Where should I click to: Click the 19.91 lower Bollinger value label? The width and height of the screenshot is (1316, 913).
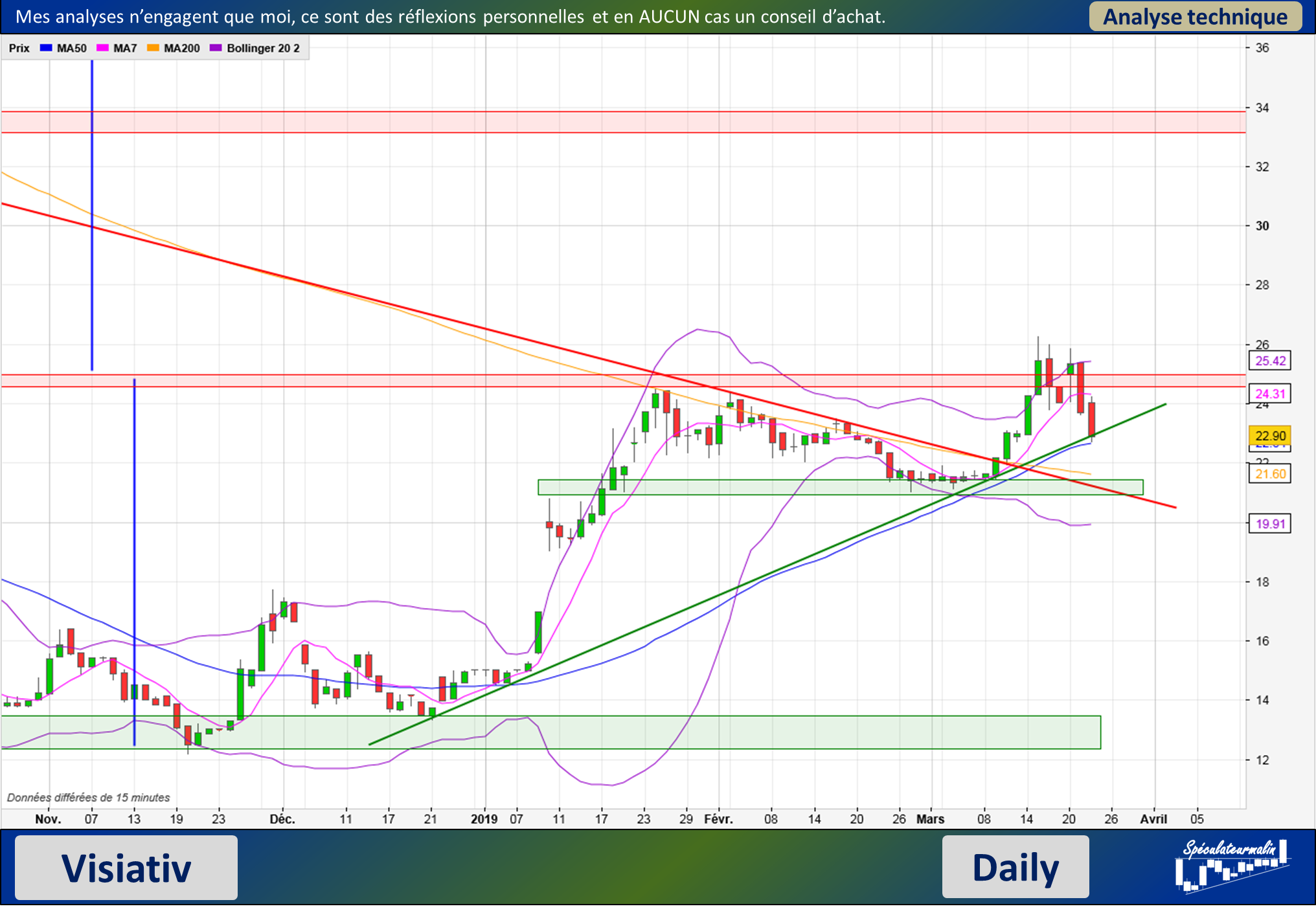(x=1270, y=524)
